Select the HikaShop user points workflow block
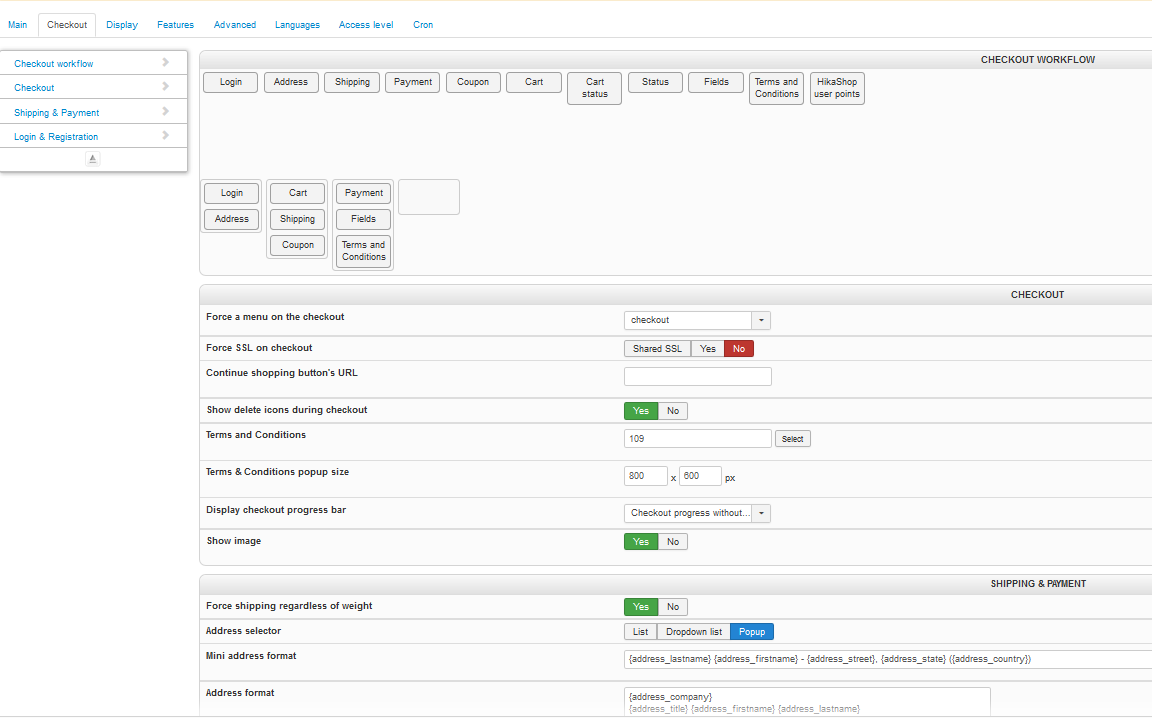 [x=836, y=88]
